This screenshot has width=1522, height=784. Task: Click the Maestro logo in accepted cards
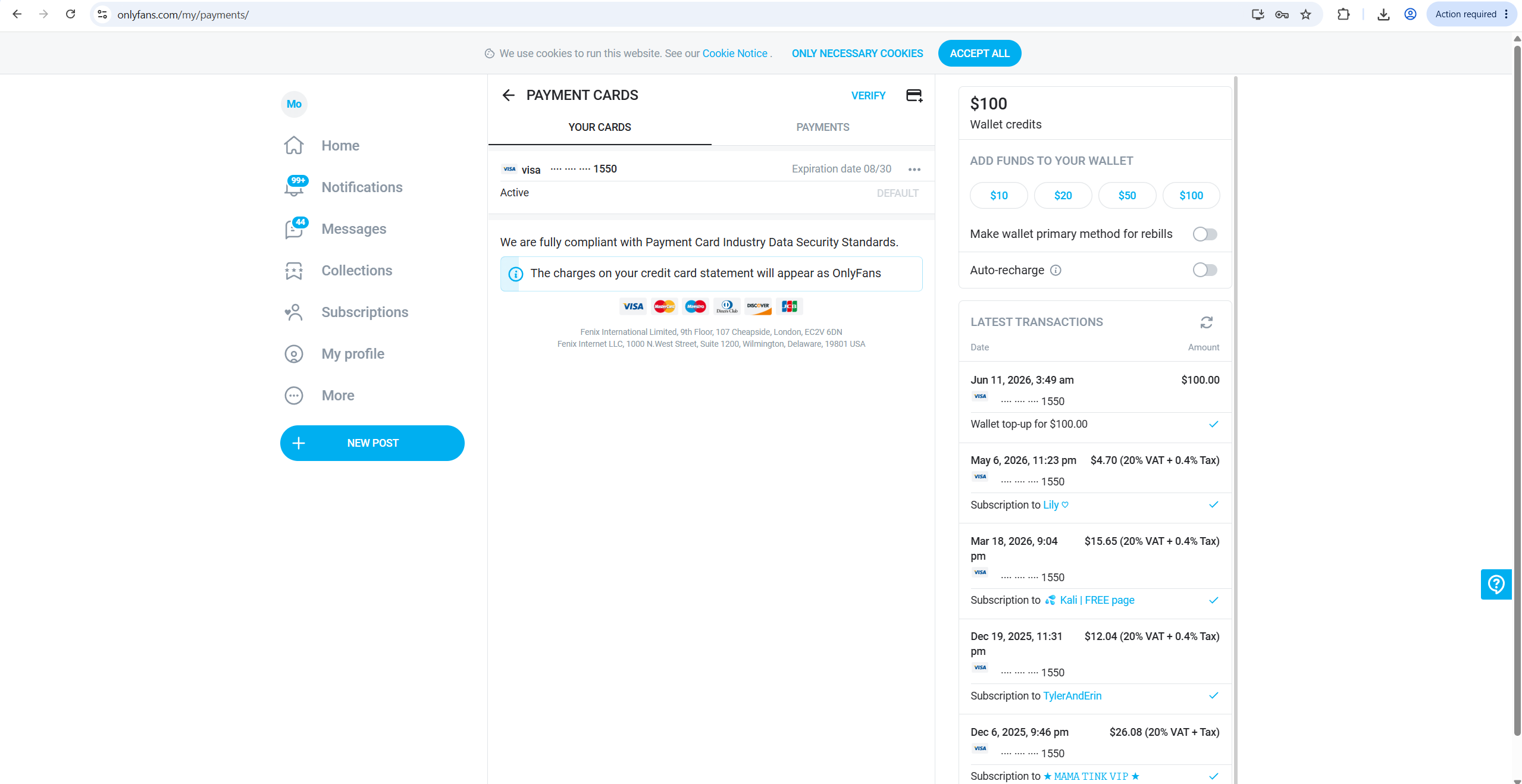pyautogui.click(x=696, y=306)
